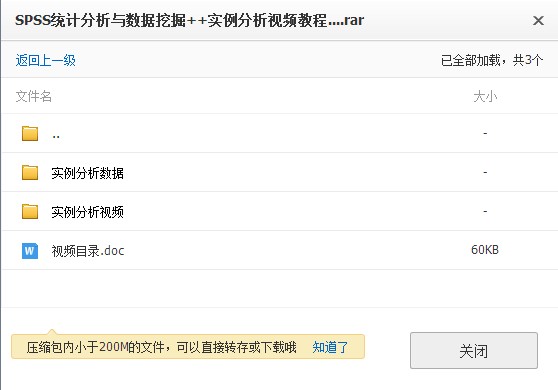Screen dimensions: 558x390
Task: Click the yellow tip about files under 200M
Action: 188,346
